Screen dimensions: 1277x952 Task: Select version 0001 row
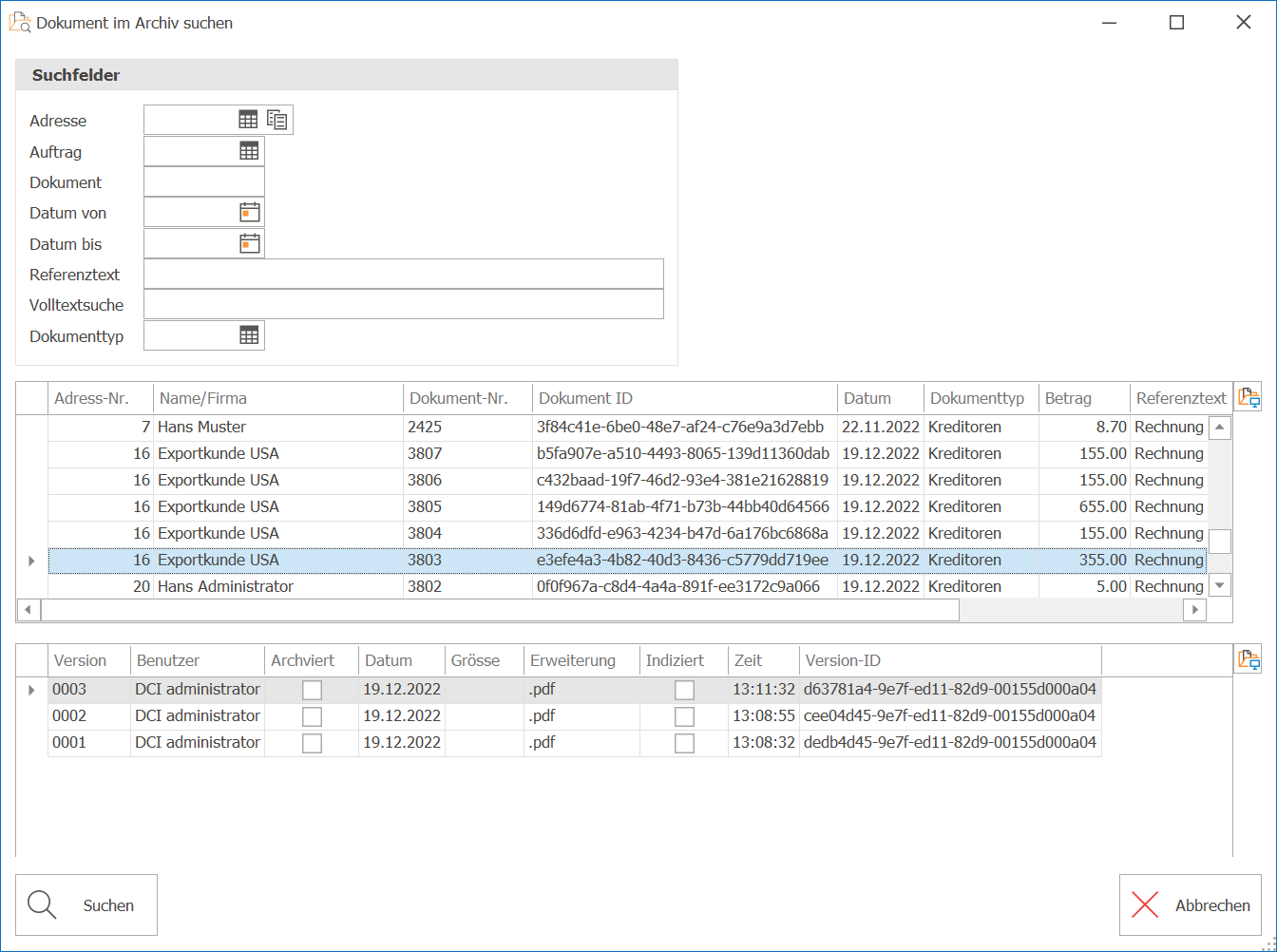pyautogui.click(x=575, y=743)
